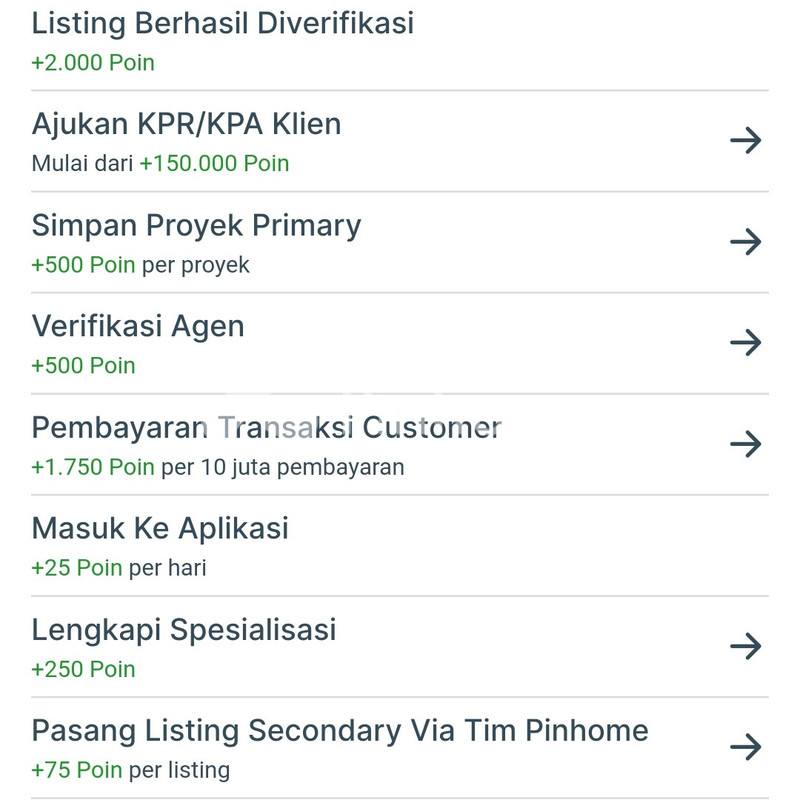Image resolution: width=800 pixels, height=800 pixels.
Task: Open Simpan Proyek Primary title
Action: [x=196, y=225]
